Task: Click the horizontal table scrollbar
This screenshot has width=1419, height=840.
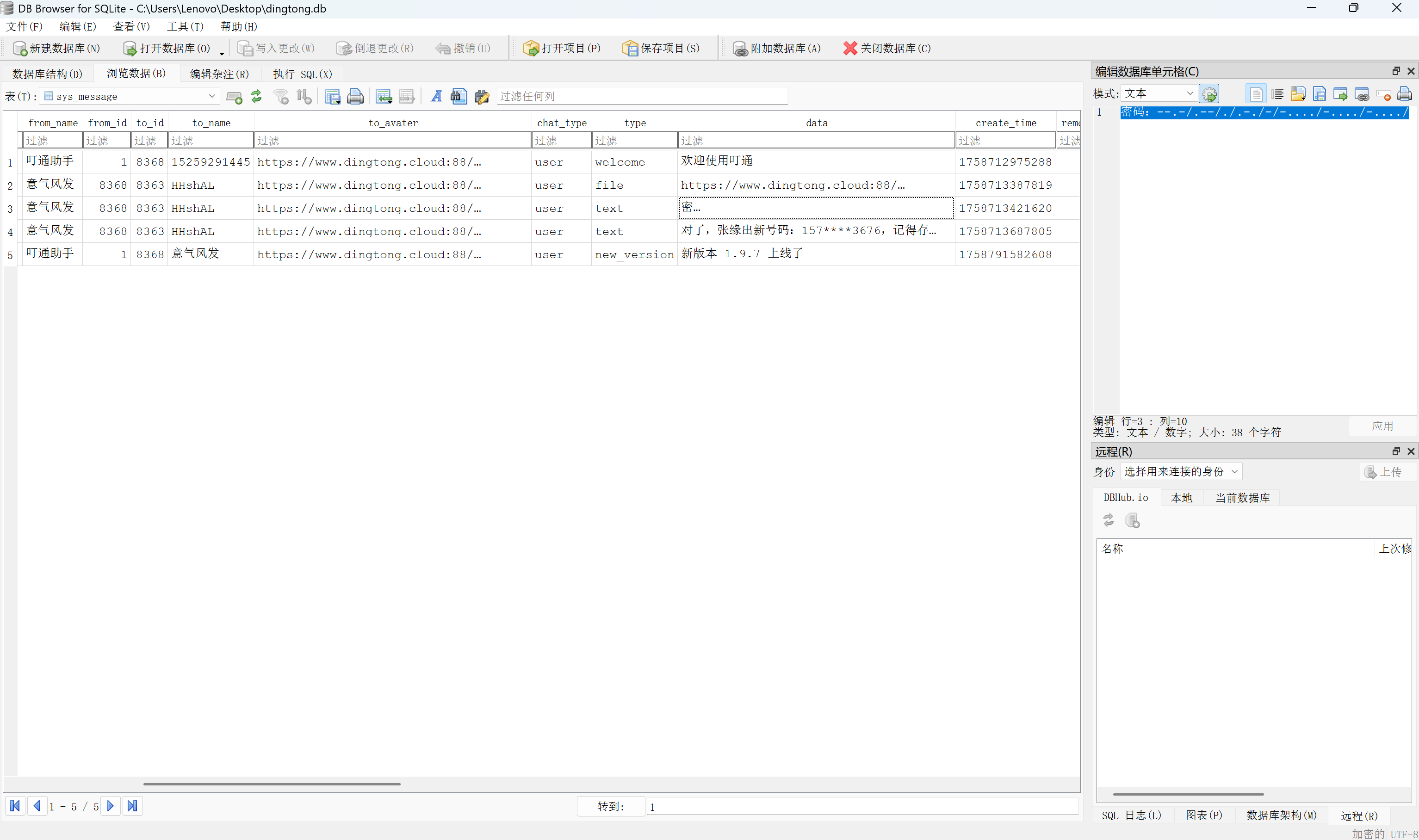Action: point(272,784)
